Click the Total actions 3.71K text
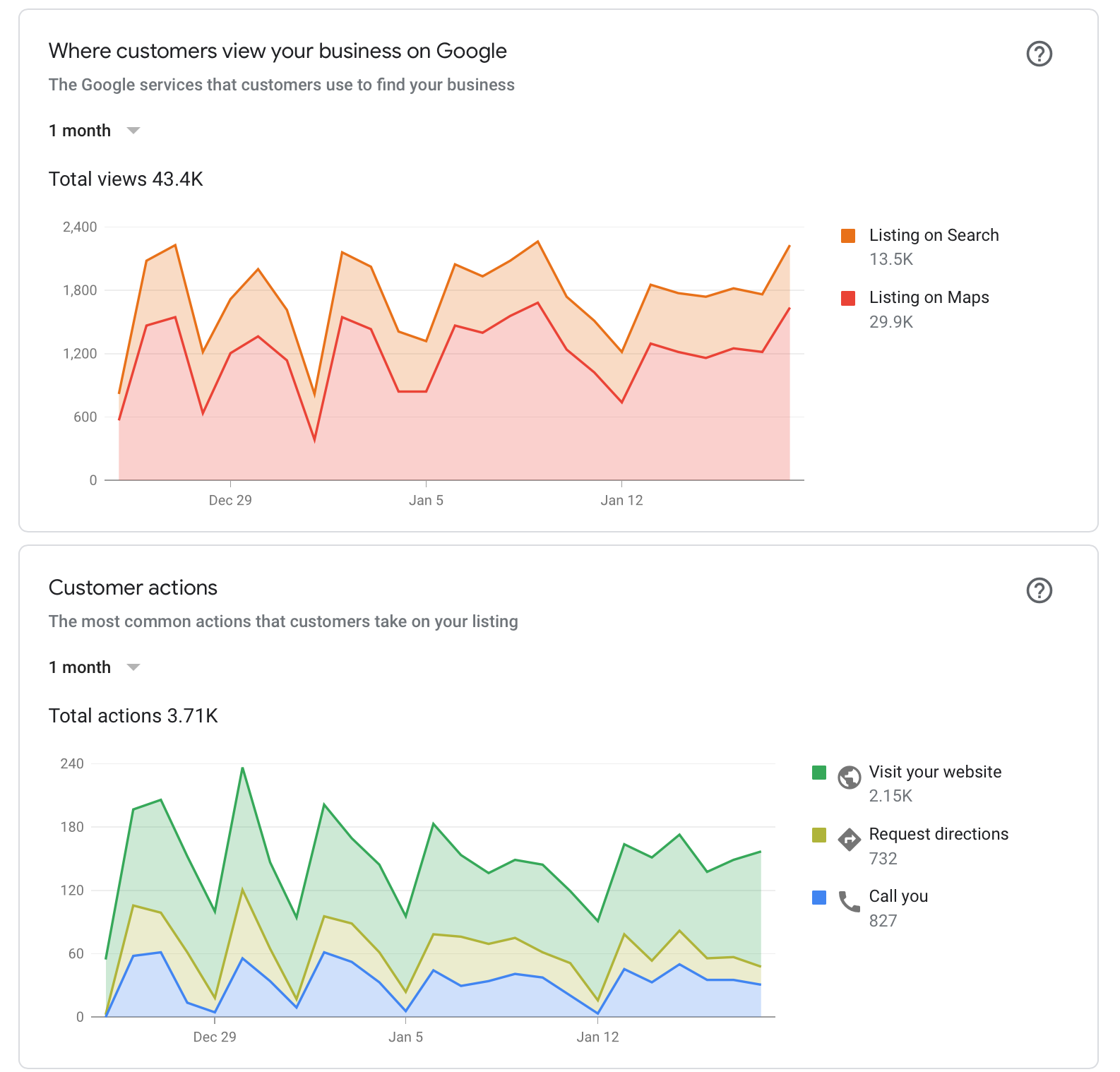The width and height of the screenshot is (1120, 1072). point(133,716)
